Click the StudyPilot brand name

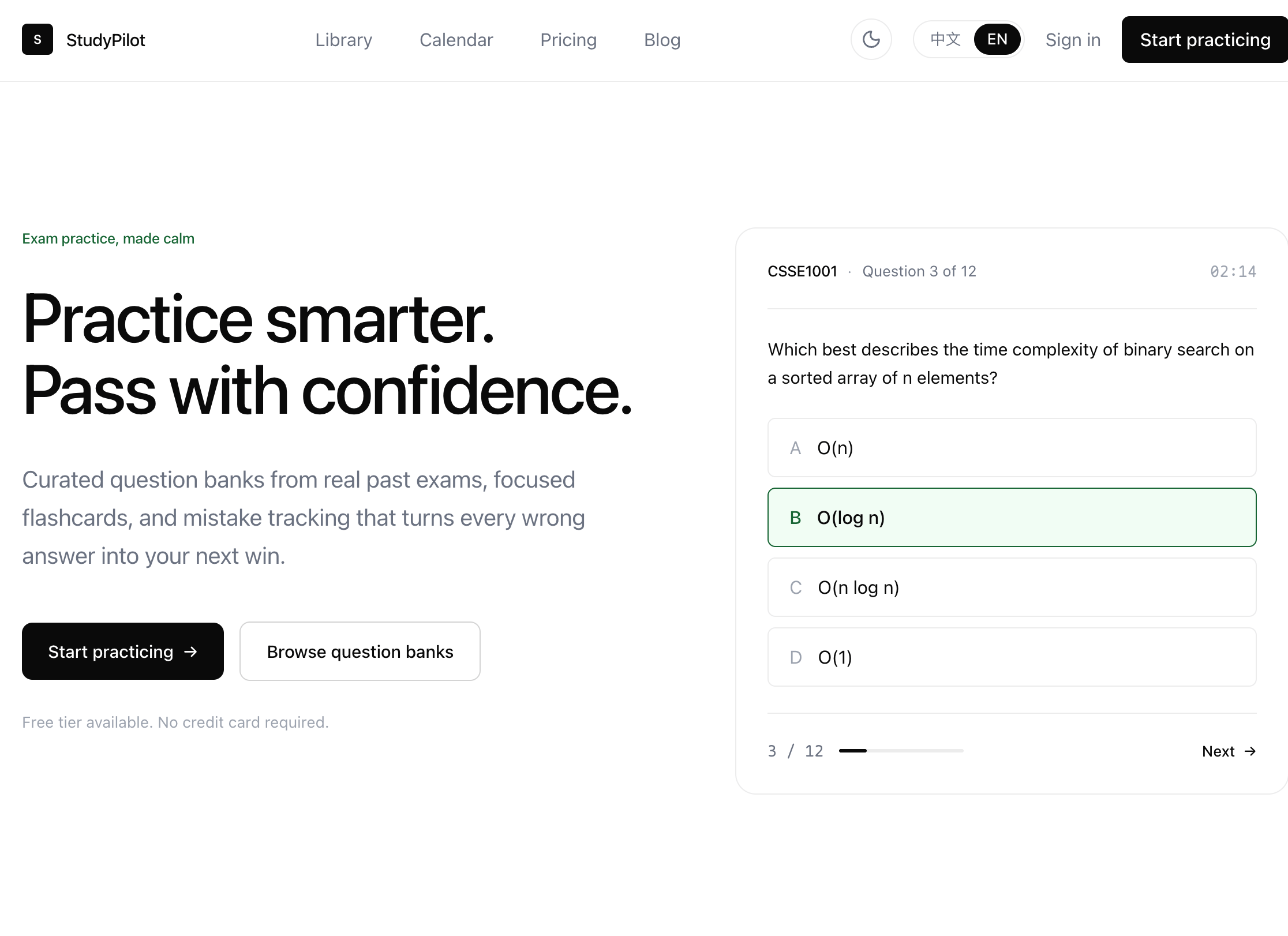106,40
